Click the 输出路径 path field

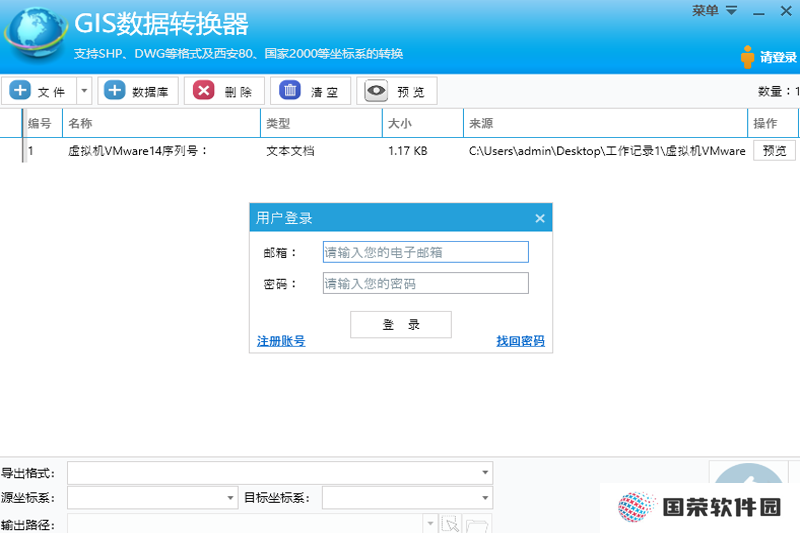[x=245, y=523]
